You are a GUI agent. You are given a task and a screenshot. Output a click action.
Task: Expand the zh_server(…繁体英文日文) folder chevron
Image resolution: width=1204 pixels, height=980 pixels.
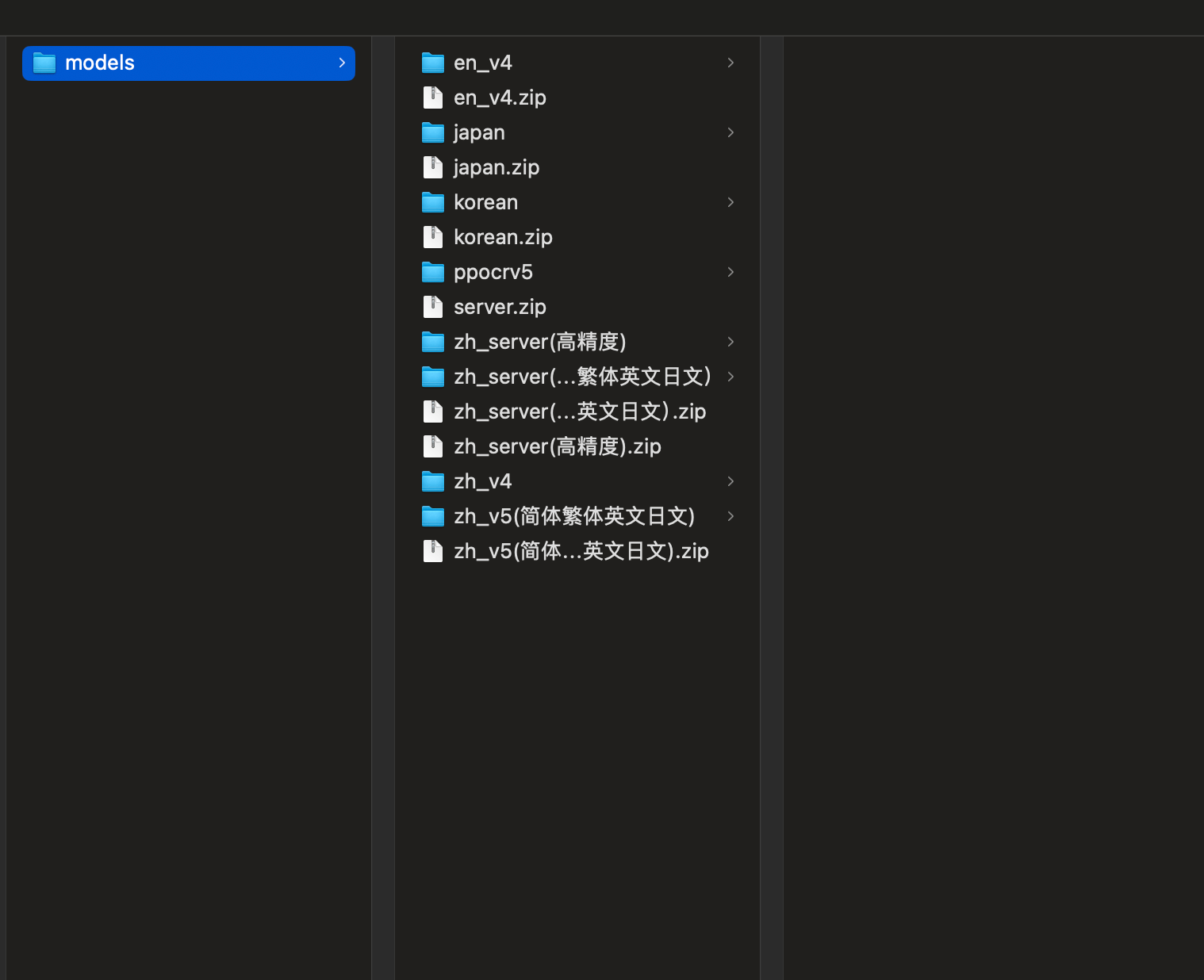click(730, 377)
